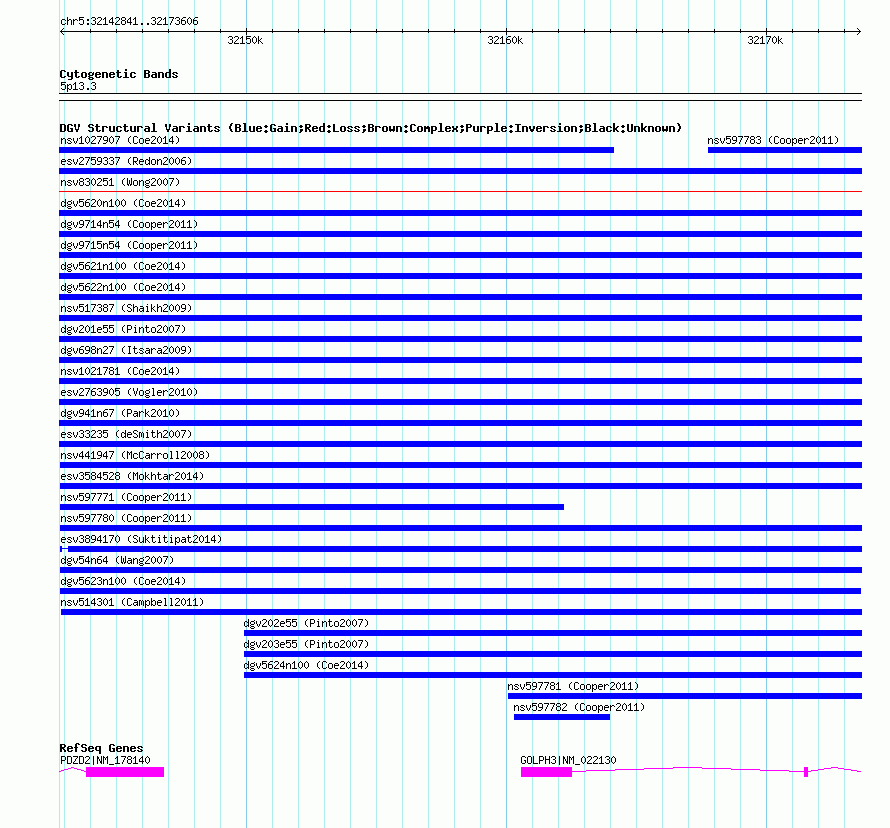The image size is (890, 828).
Task: Click nsv517387 (Shaikh2009) label
Action: [126, 308]
